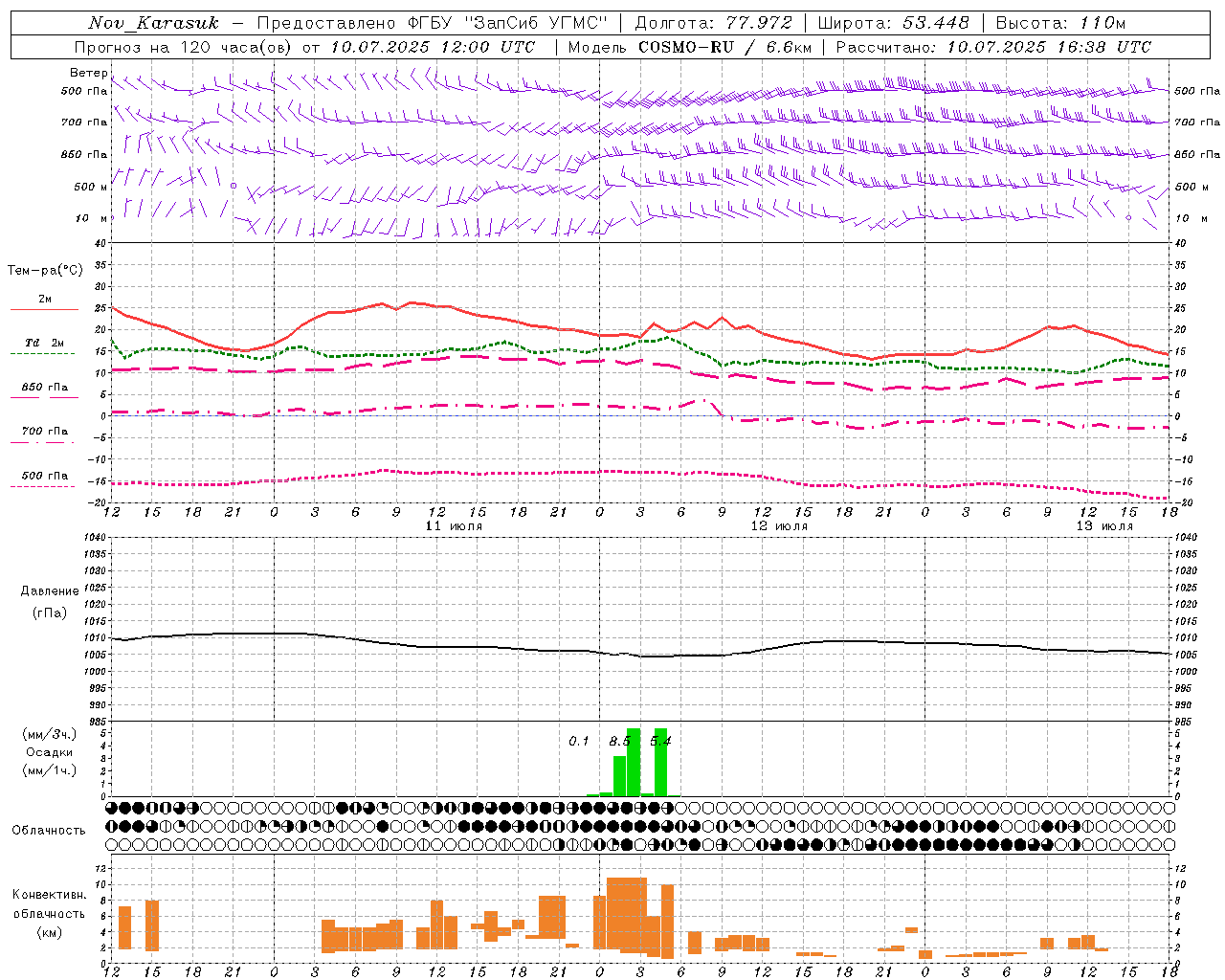Click the longitude value 77.972
The image size is (1225, 980).
760,23
